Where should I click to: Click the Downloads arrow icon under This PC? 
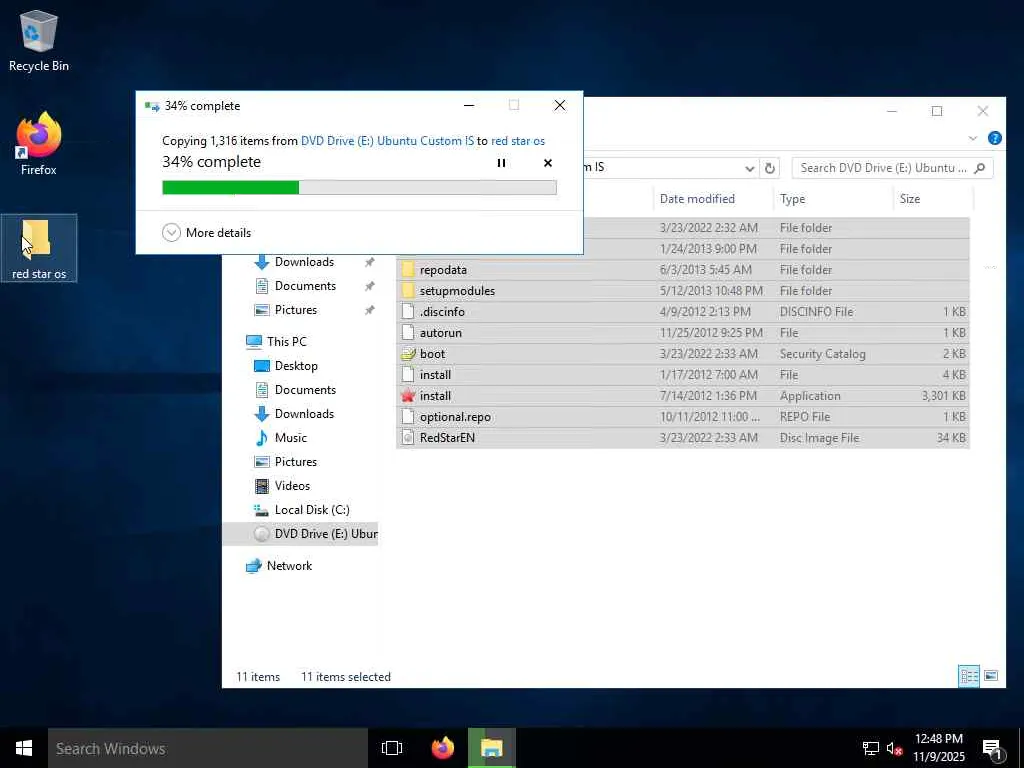pos(262,414)
